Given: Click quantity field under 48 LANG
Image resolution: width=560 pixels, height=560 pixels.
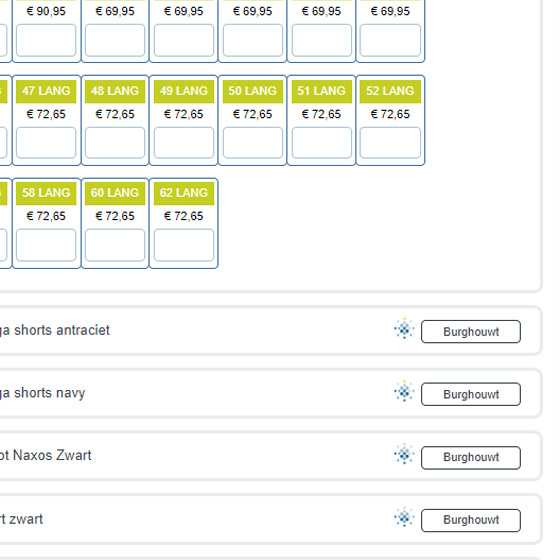Looking at the screenshot, I should 115,142.
